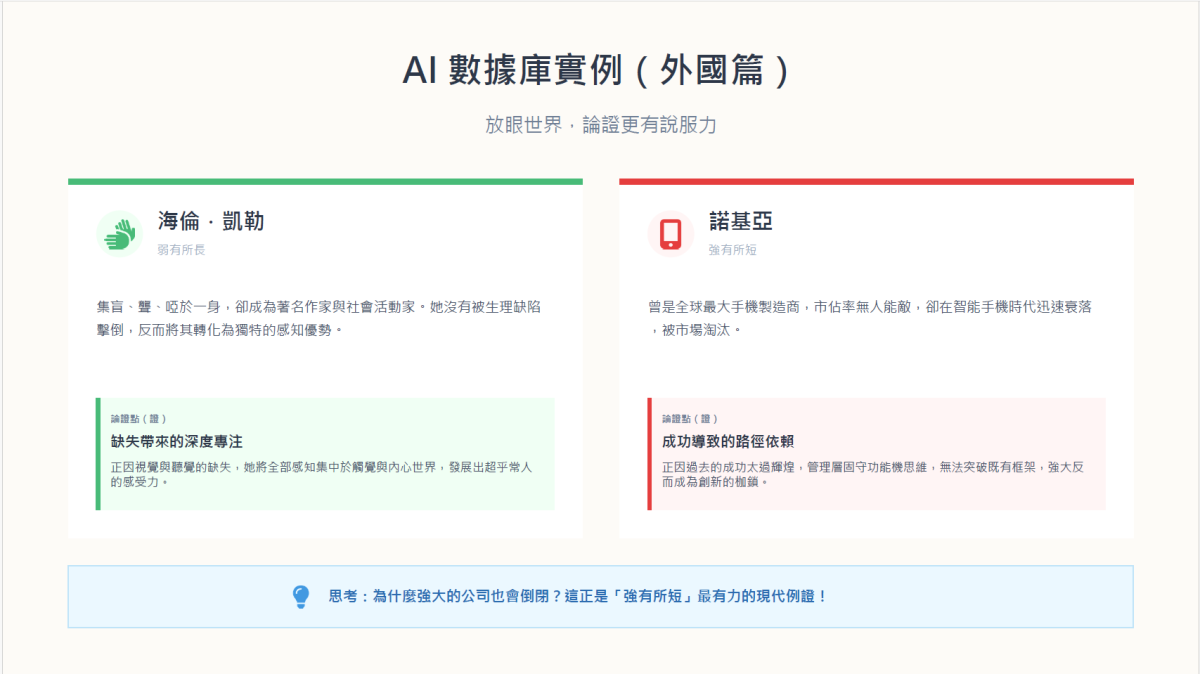Screen dimensions: 1200x674
Task: Click the 弱有所長 label
Action: click(181, 250)
